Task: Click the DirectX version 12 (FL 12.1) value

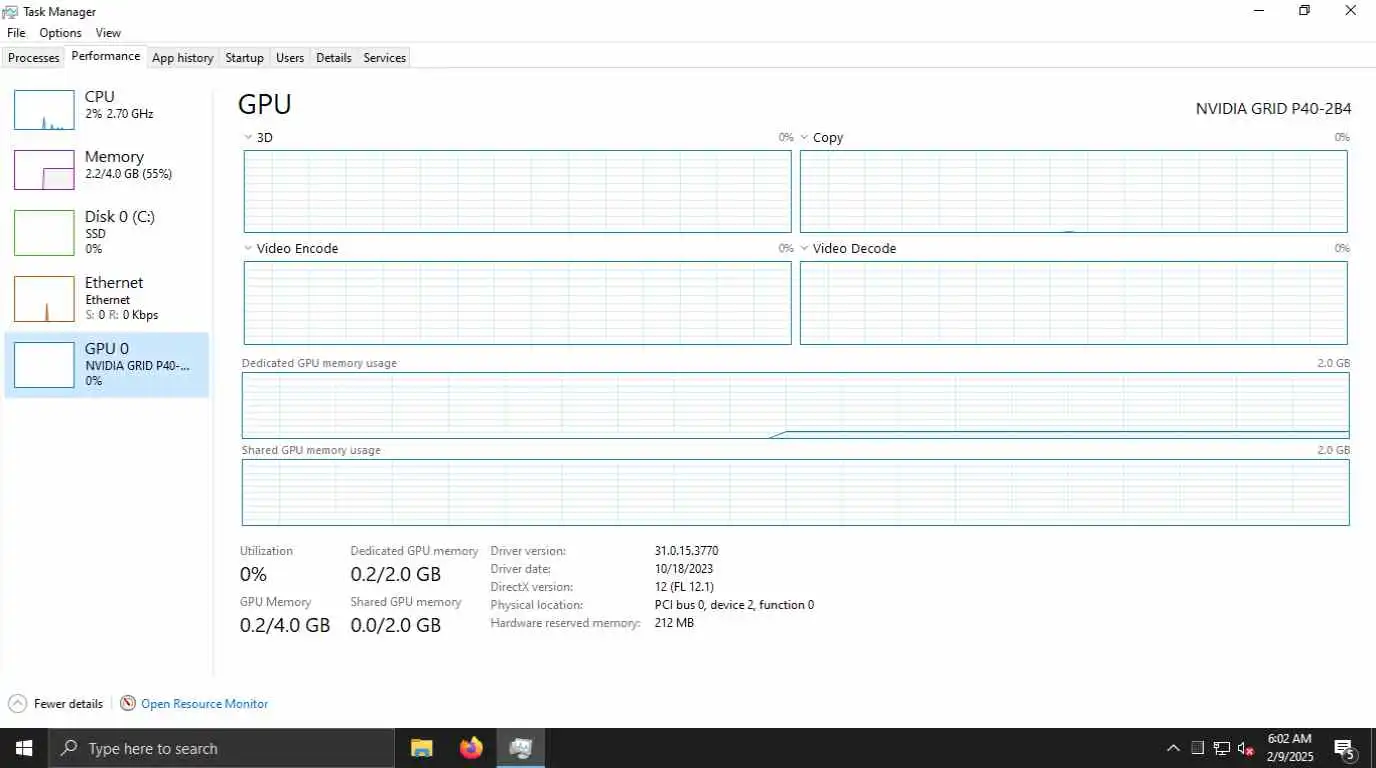Action: click(x=684, y=587)
